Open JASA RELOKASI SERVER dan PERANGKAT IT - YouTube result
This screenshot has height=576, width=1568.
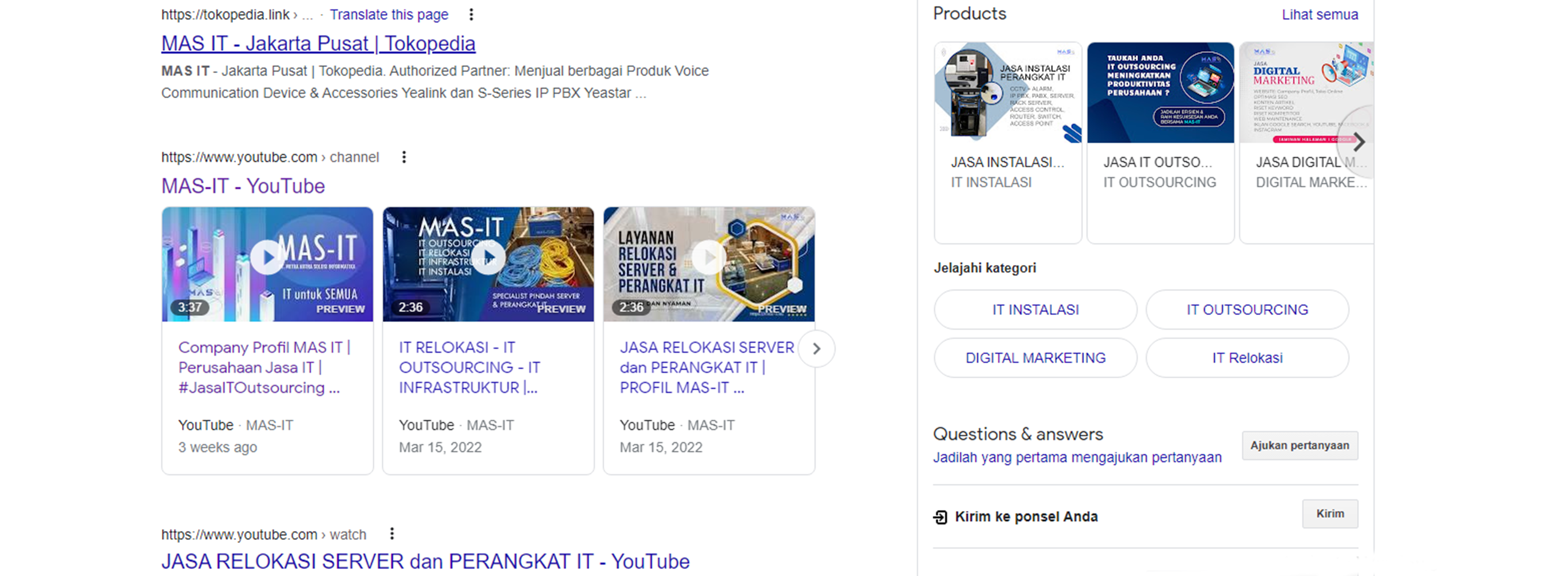click(x=426, y=561)
